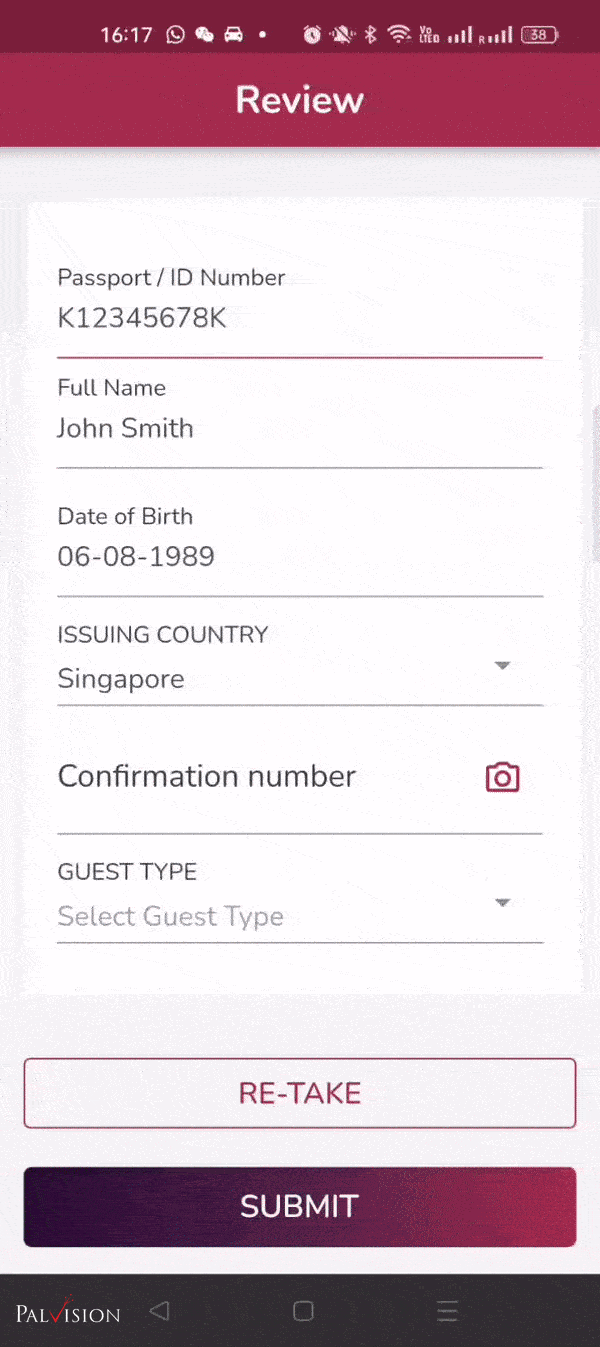Edit the Passport / ID Number field
This screenshot has height=1347, width=600.
(x=299, y=319)
